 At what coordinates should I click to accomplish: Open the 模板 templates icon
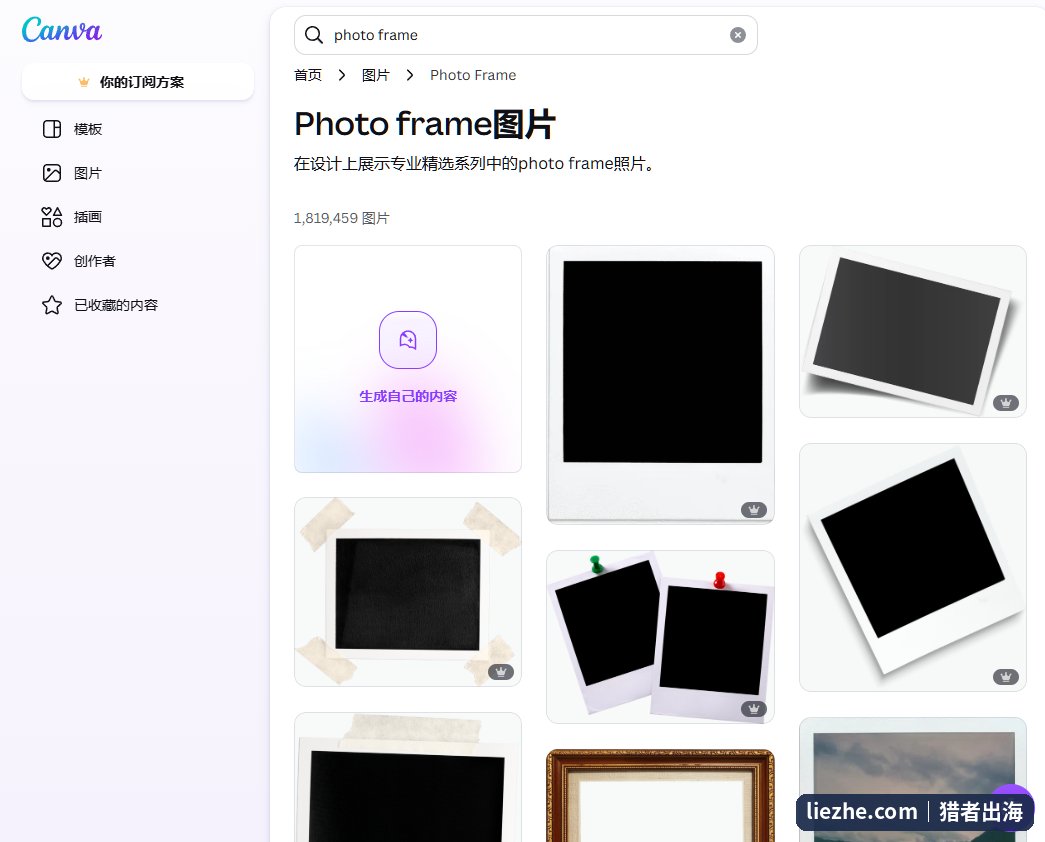coord(52,129)
